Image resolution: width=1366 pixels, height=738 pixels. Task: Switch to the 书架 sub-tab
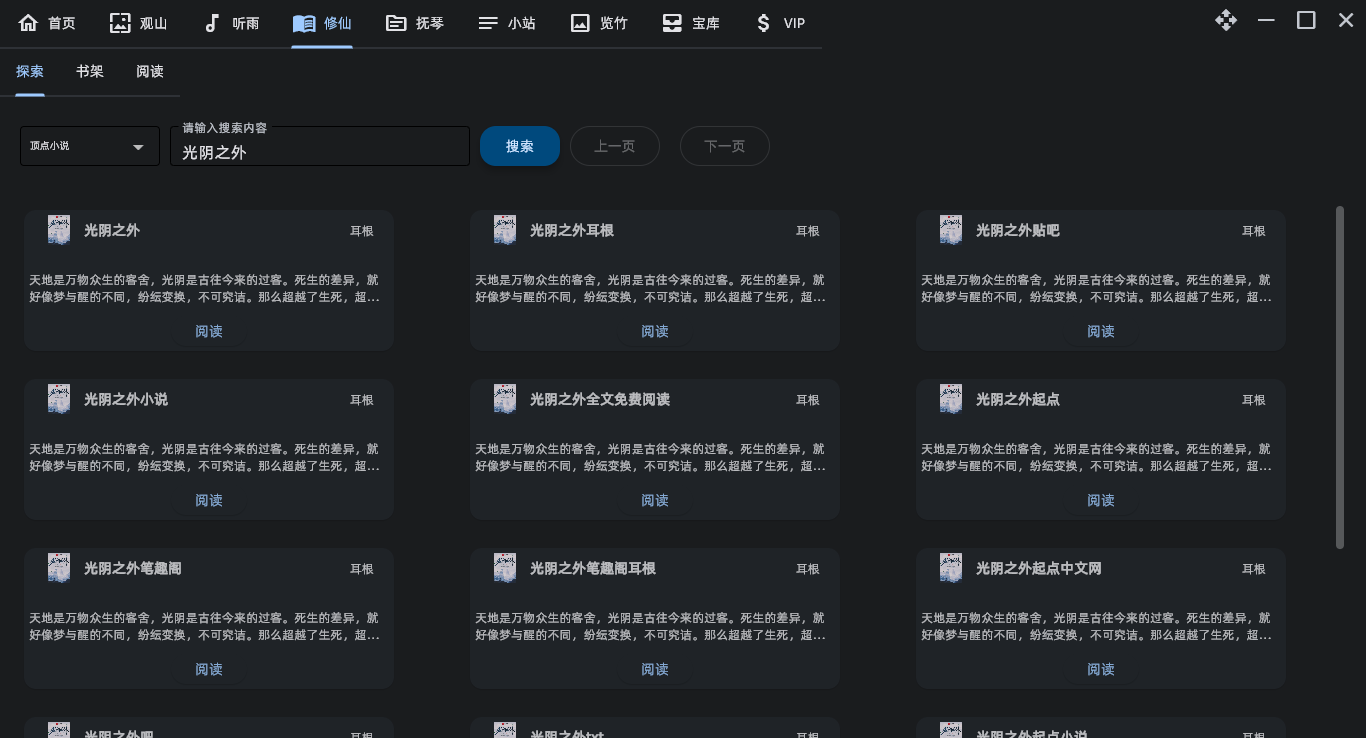tap(90, 72)
